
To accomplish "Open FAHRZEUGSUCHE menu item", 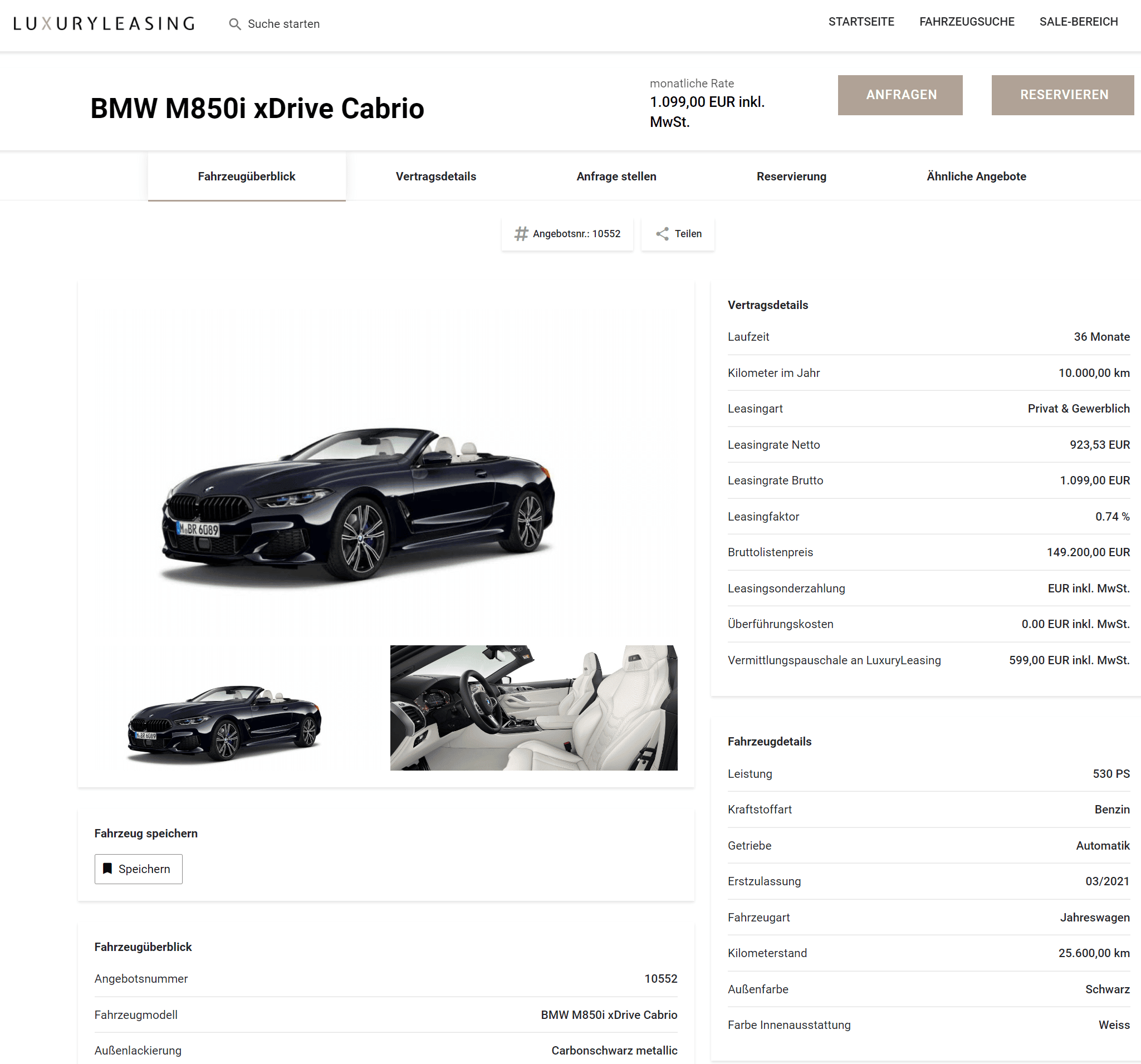I will point(967,22).
